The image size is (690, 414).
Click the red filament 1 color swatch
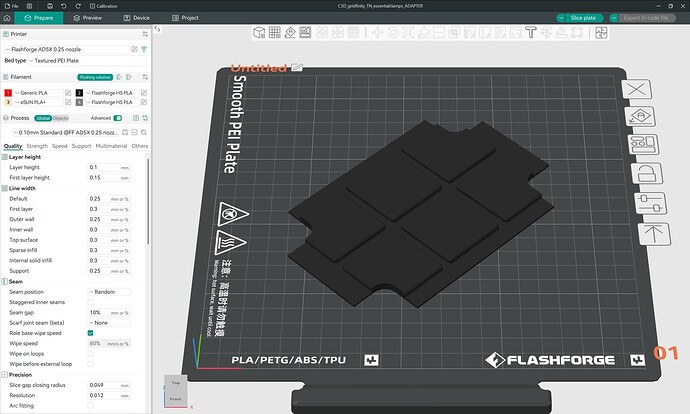tap(8, 93)
